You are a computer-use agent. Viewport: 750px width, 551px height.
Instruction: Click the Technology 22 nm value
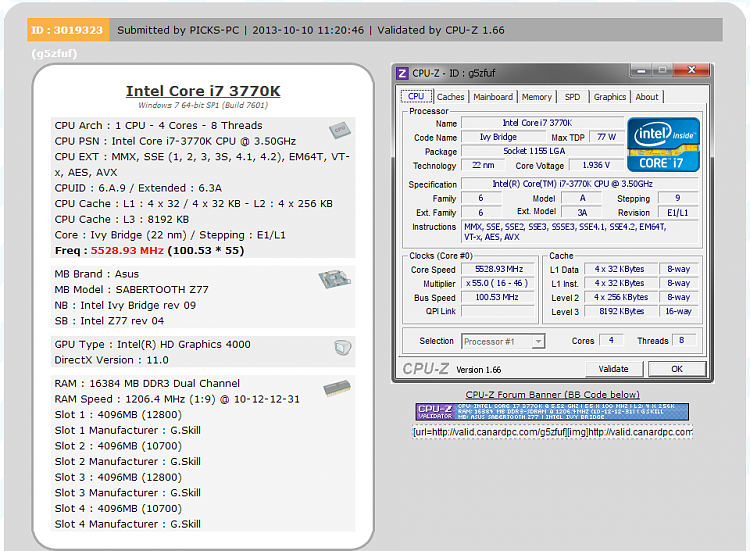[483, 165]
